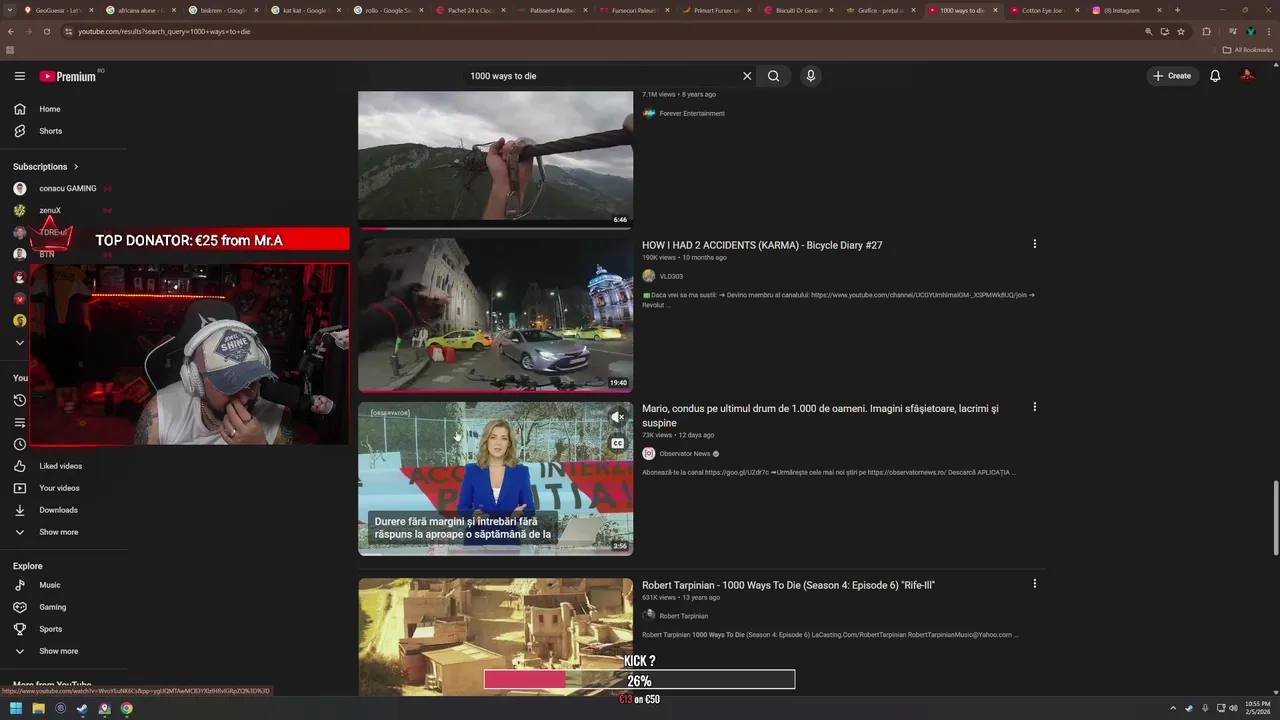
Task: Open options for Mario condus video
Action: [1034, 407]
